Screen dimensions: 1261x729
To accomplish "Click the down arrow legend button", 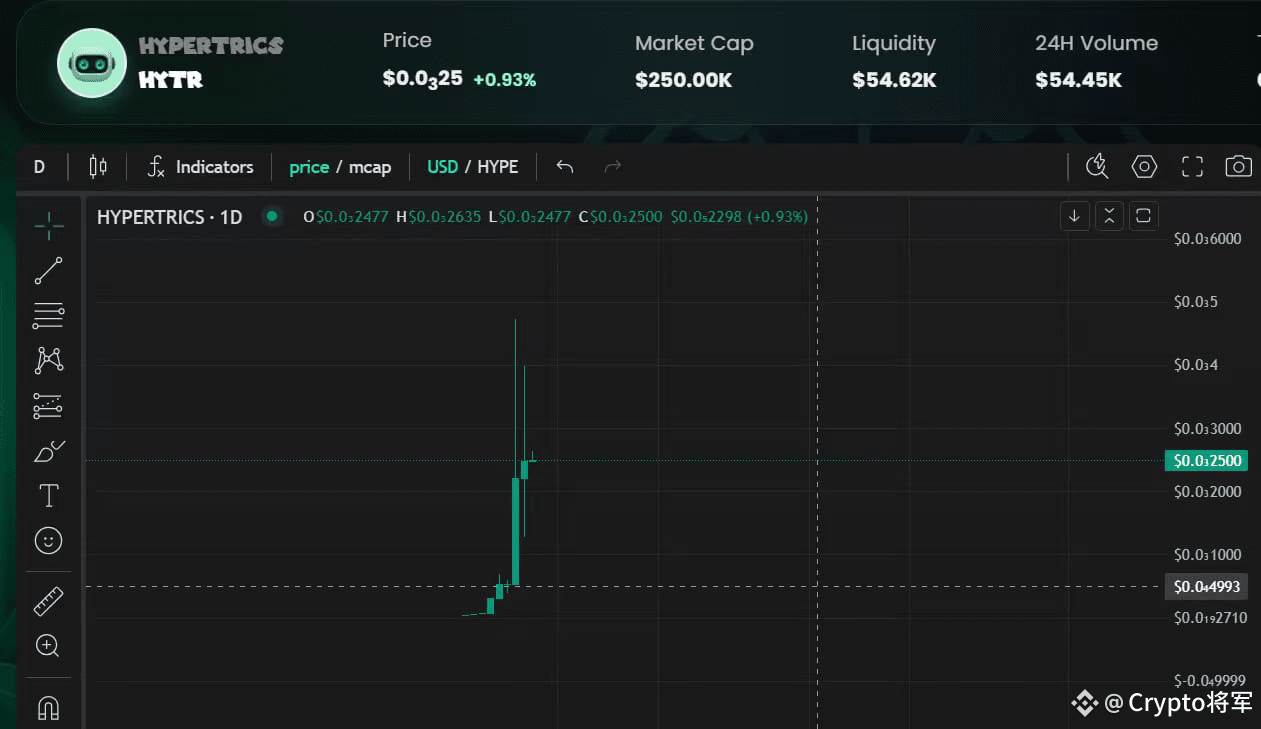I will pyautogui.click(x=1075, y=215).
